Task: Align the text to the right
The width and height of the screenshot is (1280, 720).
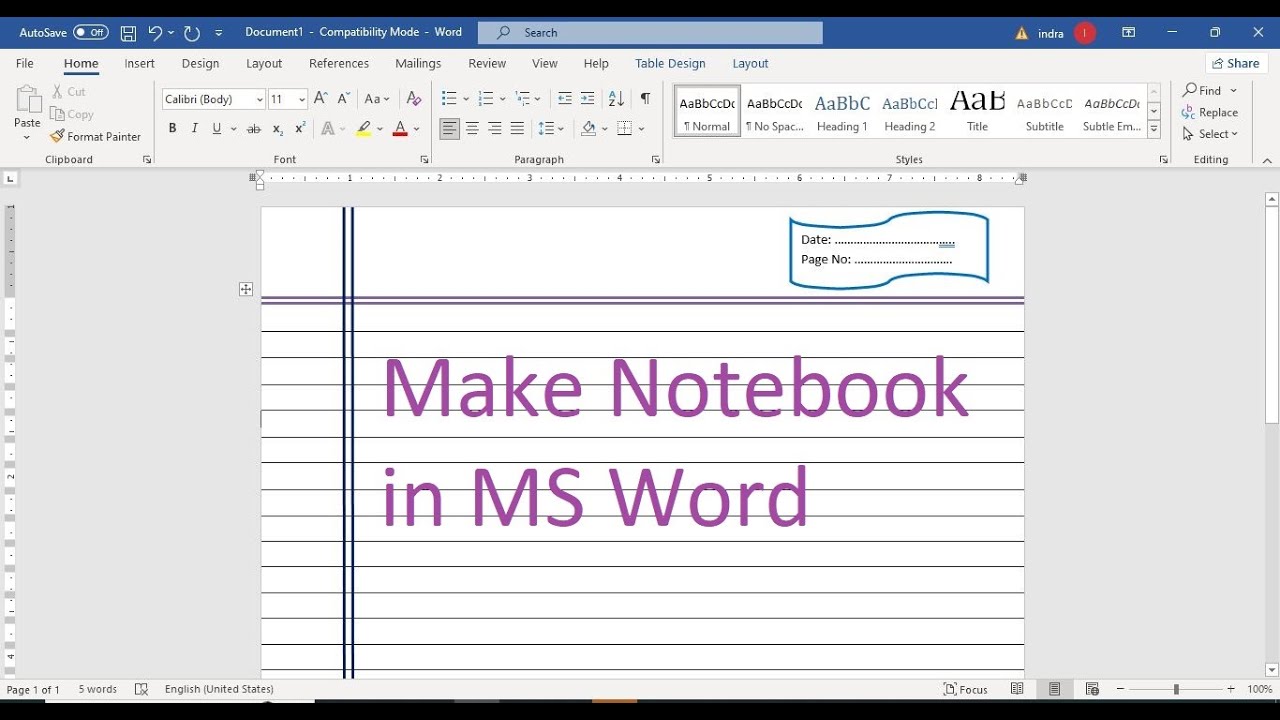Action: pos(494,129)
